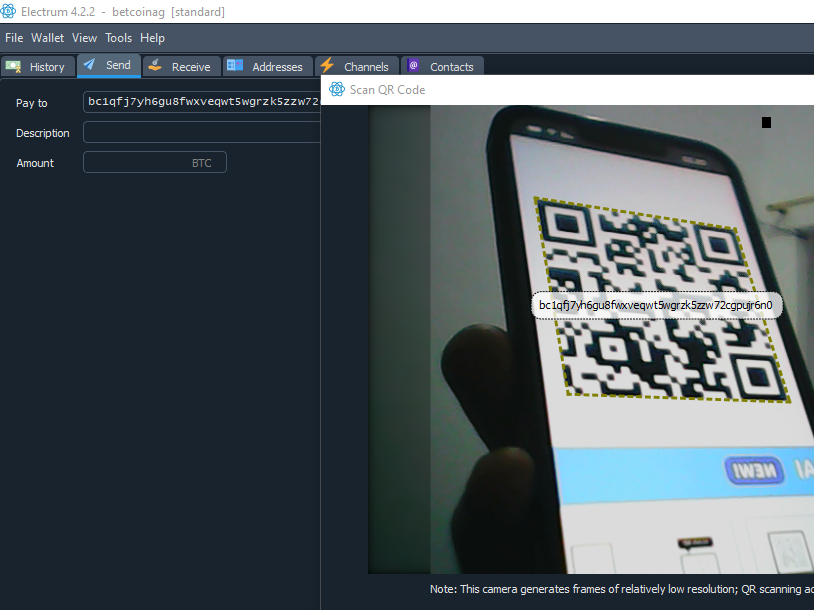Focus the Pay to address field
The width and height of the screenshot is (814, 610).
[202, 102]
